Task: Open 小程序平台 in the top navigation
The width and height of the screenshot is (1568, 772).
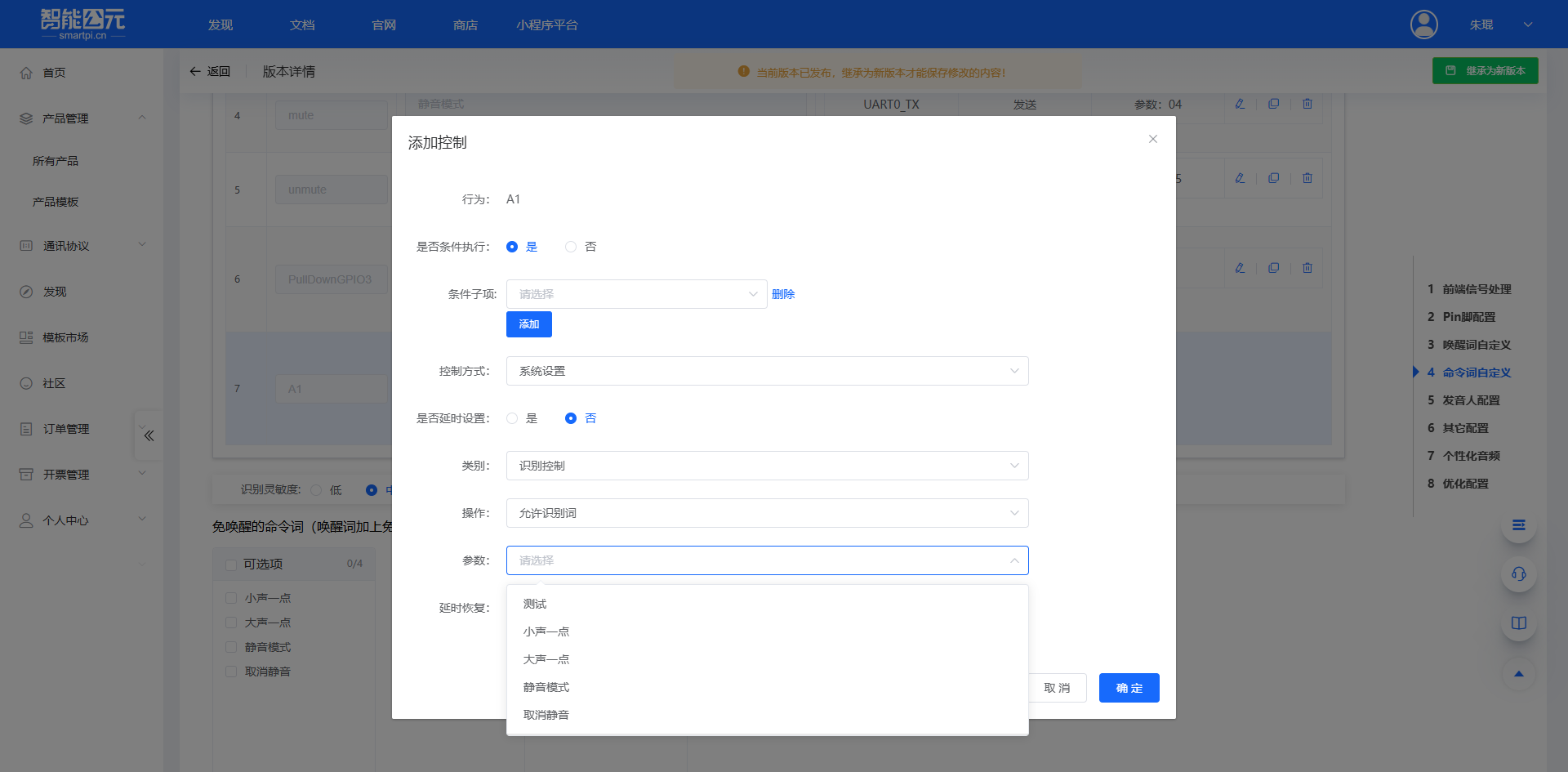Action: pyautogui.click(x=546, y=25)
